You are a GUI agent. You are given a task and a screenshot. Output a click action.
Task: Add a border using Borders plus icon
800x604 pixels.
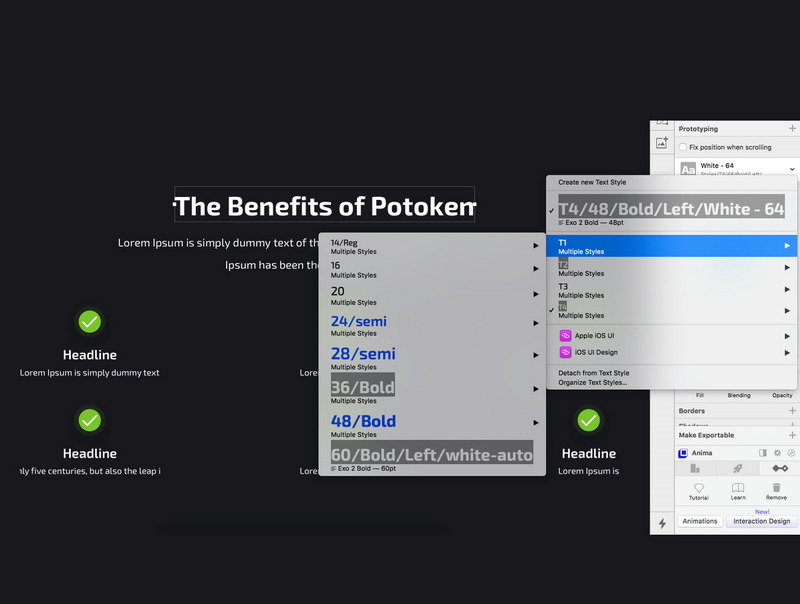pos(792,411)
